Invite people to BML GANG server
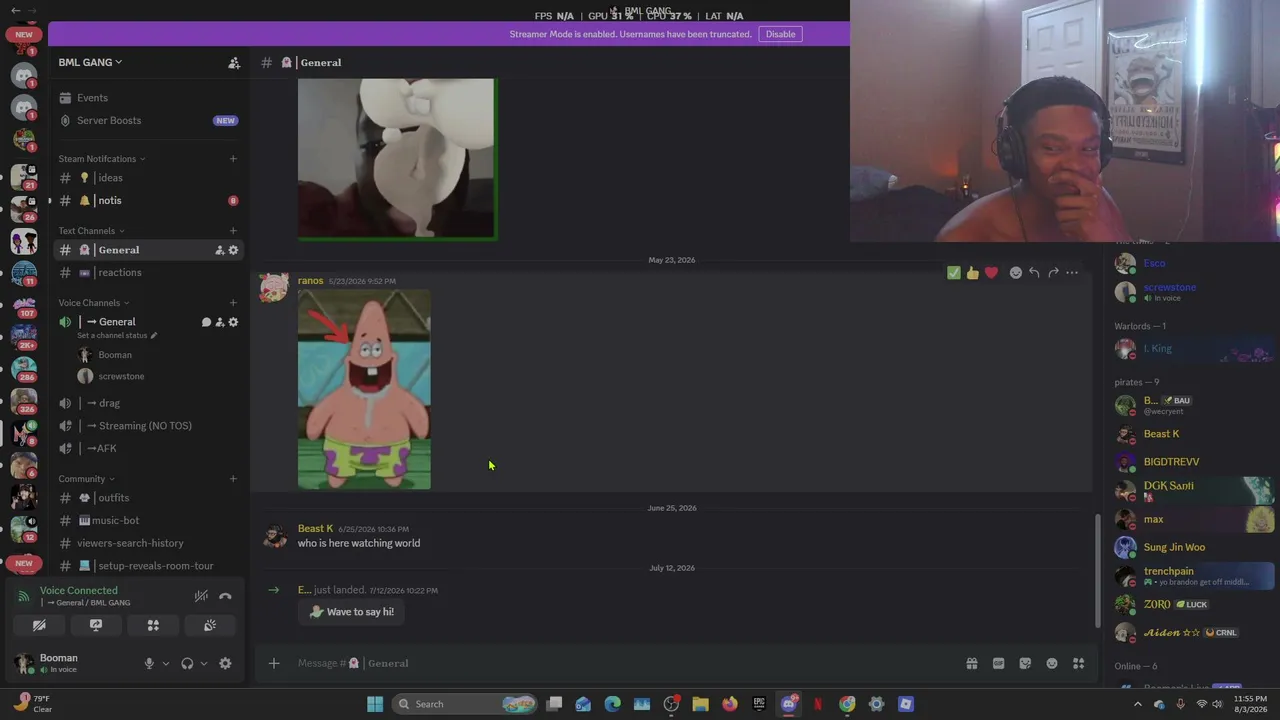The height and width of the screenshot is (720, 1280). tap(234, 63)
